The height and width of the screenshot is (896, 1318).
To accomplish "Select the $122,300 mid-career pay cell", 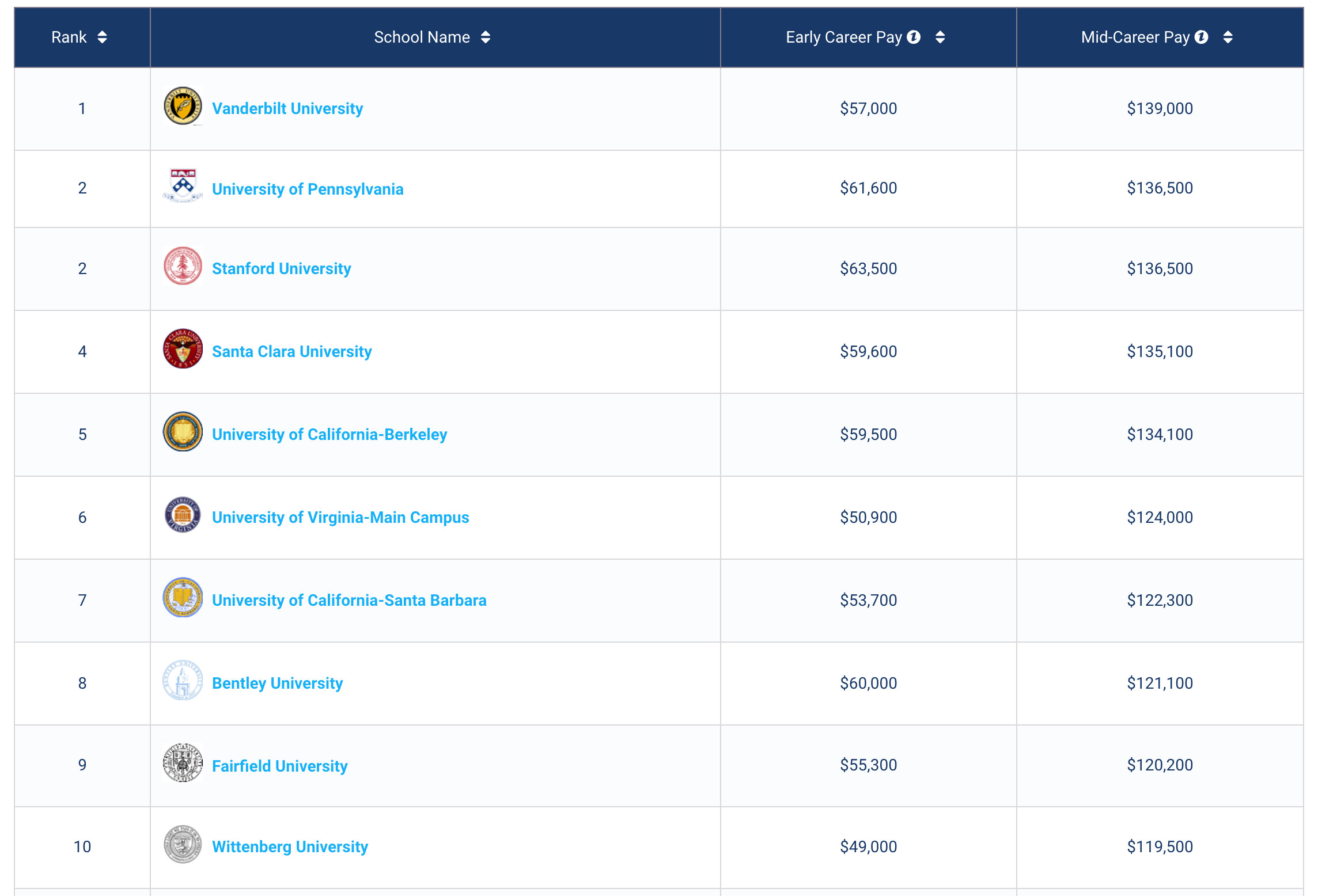I will [1160, 601].
